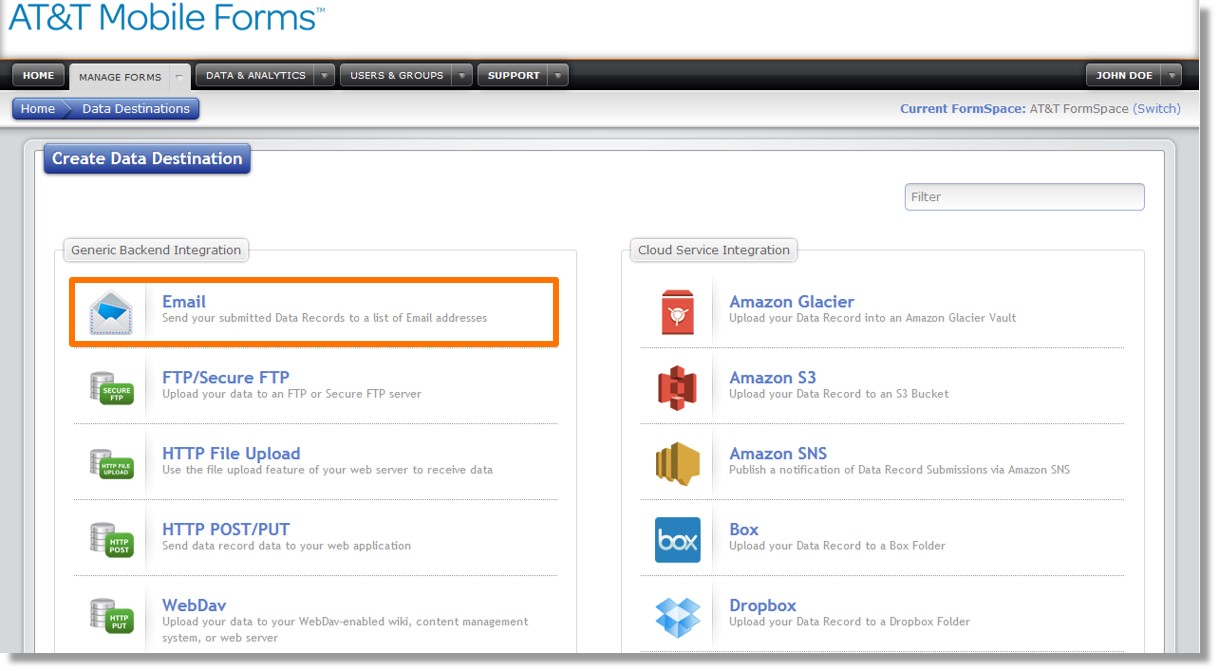Click the Dropbox logo icon
Screen dimensions: 1218x671
click(x=677, y=616)
